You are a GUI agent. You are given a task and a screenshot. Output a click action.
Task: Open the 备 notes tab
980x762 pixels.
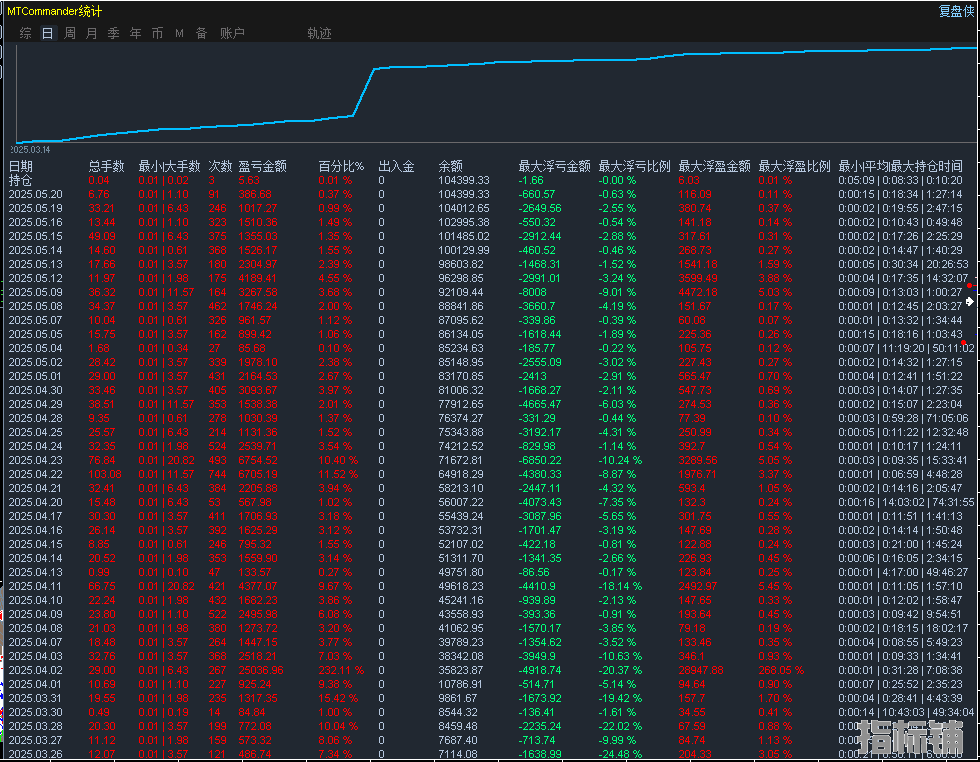[201, 33]
